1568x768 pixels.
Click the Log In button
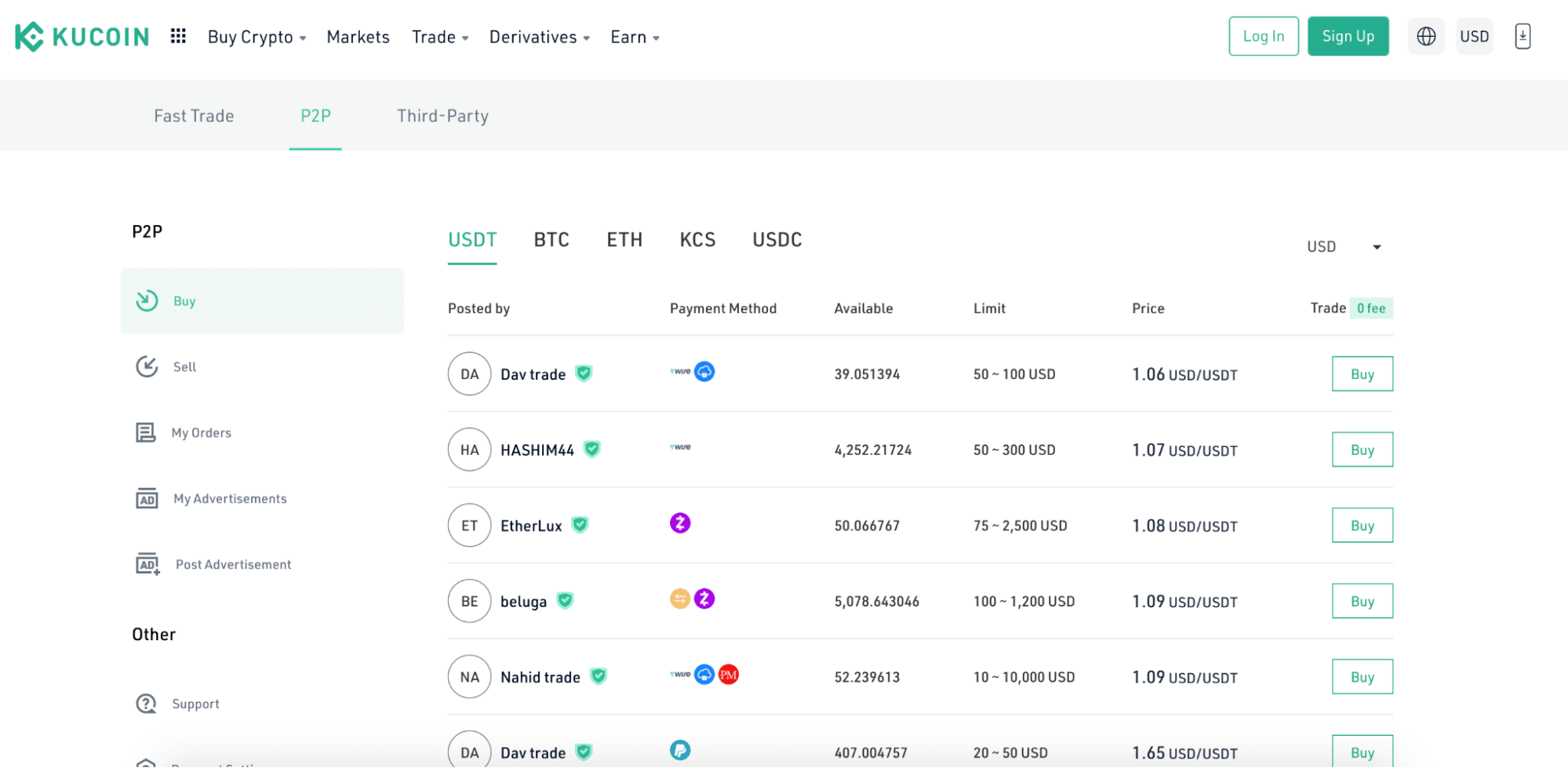pyautogui.click(x=1264, y=36)
